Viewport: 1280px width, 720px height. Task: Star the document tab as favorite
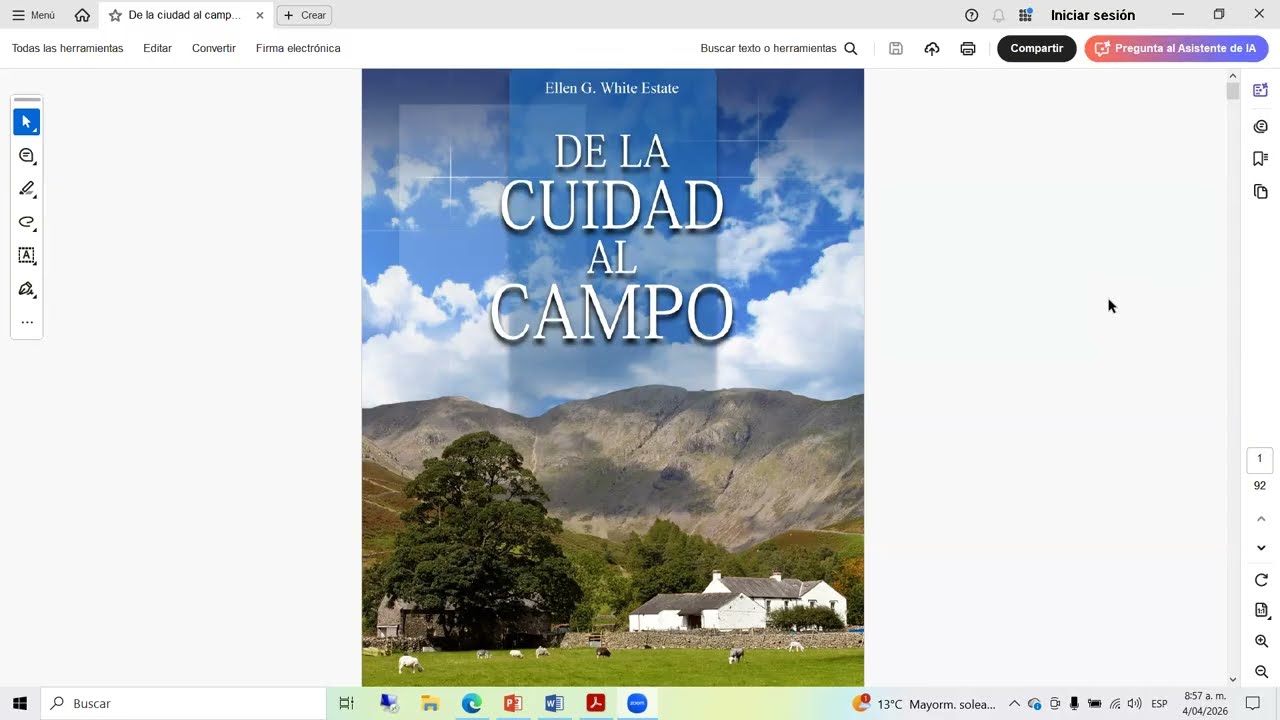coord(115,15)
